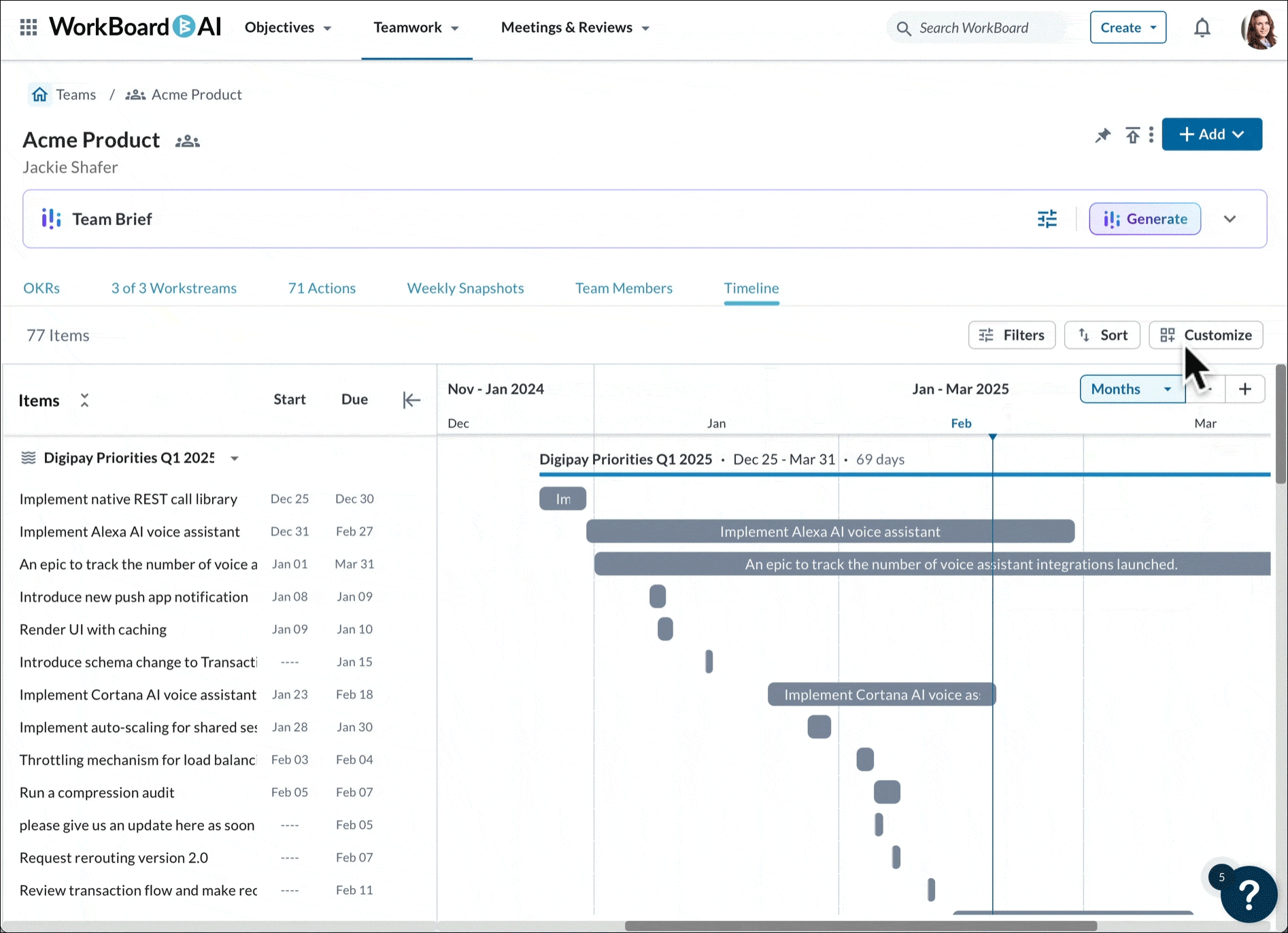Click the Teams home icon in breadcrumb
The width and height of the screenshot is (1288, 933).
[40, 95]
